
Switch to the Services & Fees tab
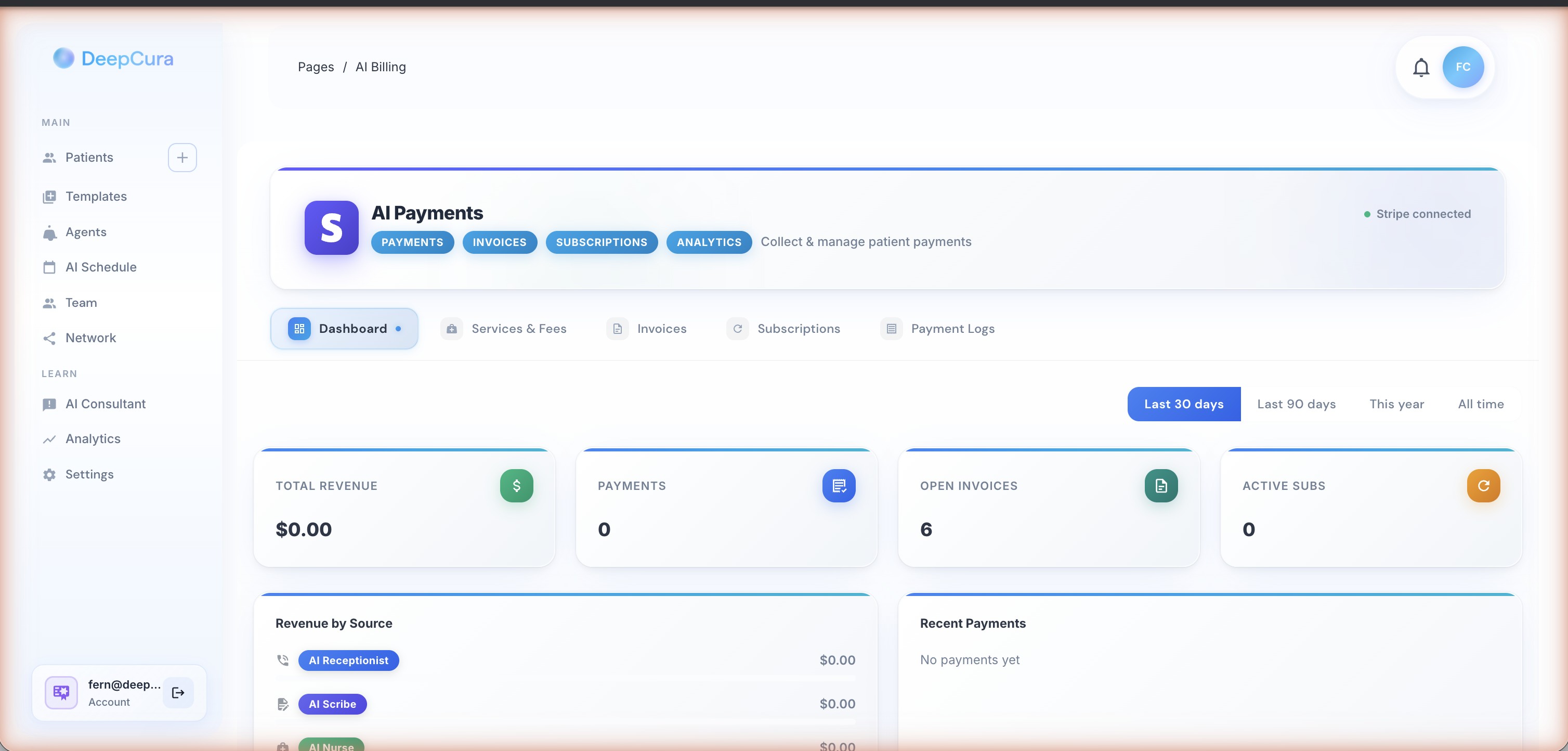[x=503, y=329]
